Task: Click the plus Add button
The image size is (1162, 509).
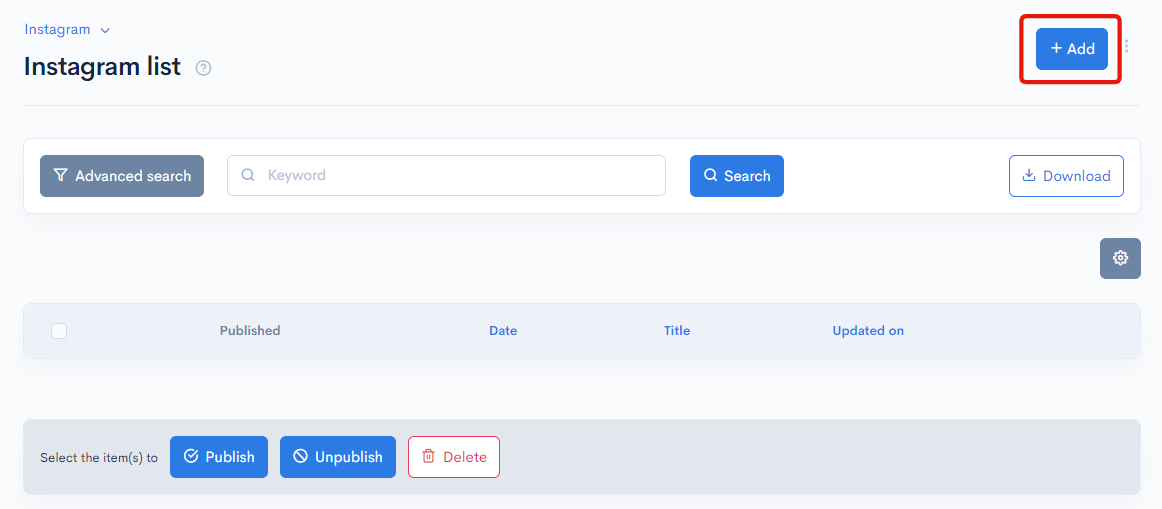Action: (1071, 49)
